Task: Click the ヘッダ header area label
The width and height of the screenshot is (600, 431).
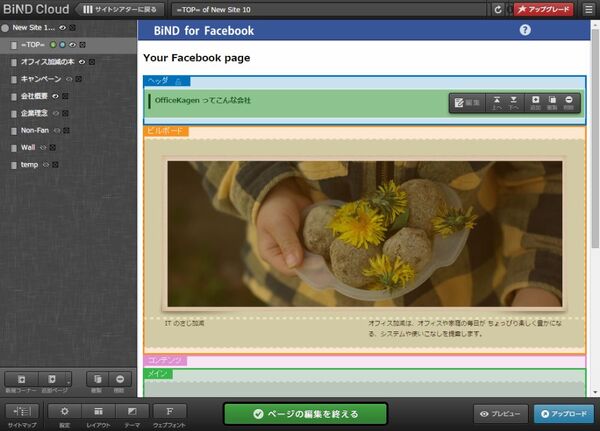Action: click(x=166, y=81)
